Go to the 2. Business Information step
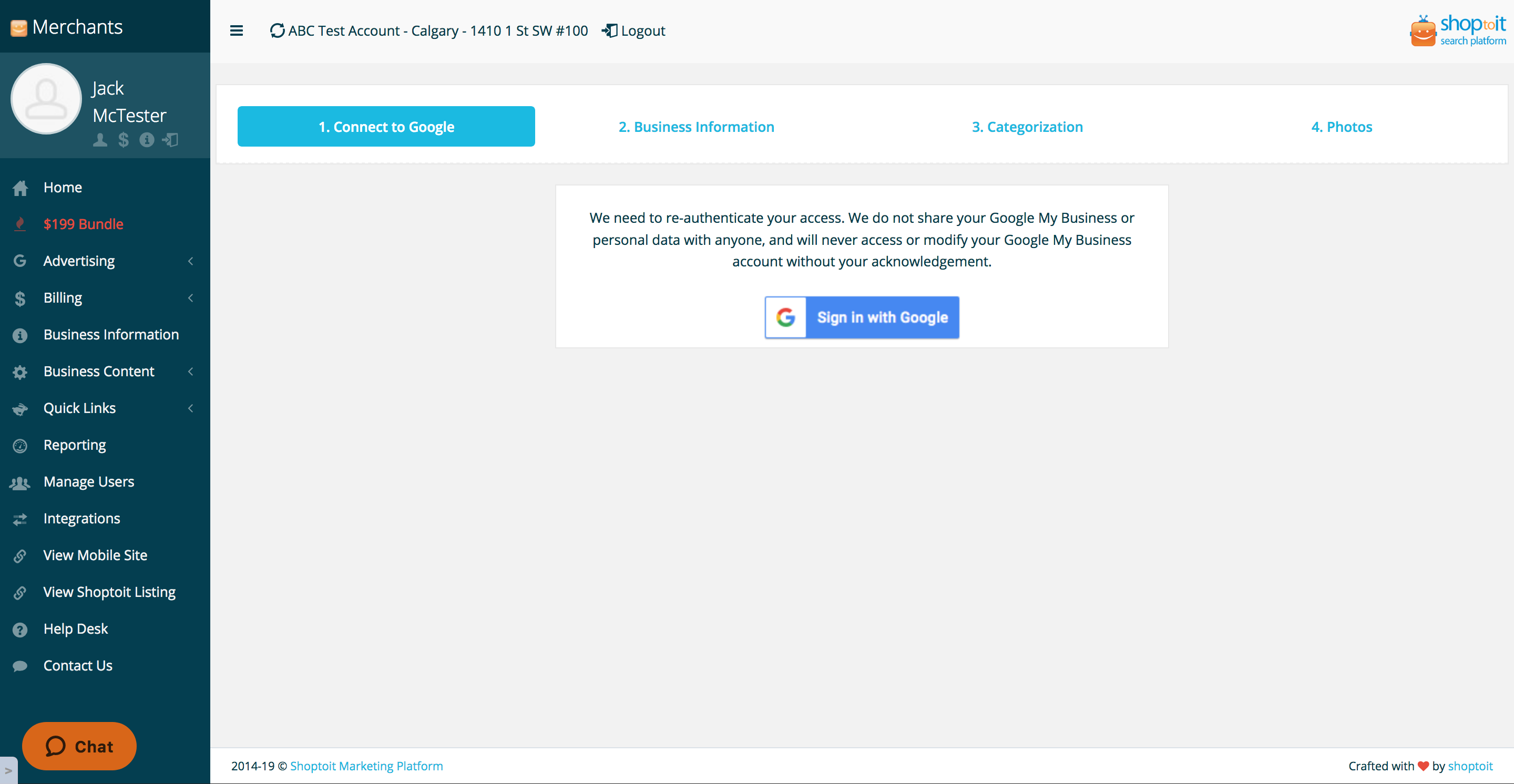This screenshot has height=784, width=1514. tap(697, 127)
